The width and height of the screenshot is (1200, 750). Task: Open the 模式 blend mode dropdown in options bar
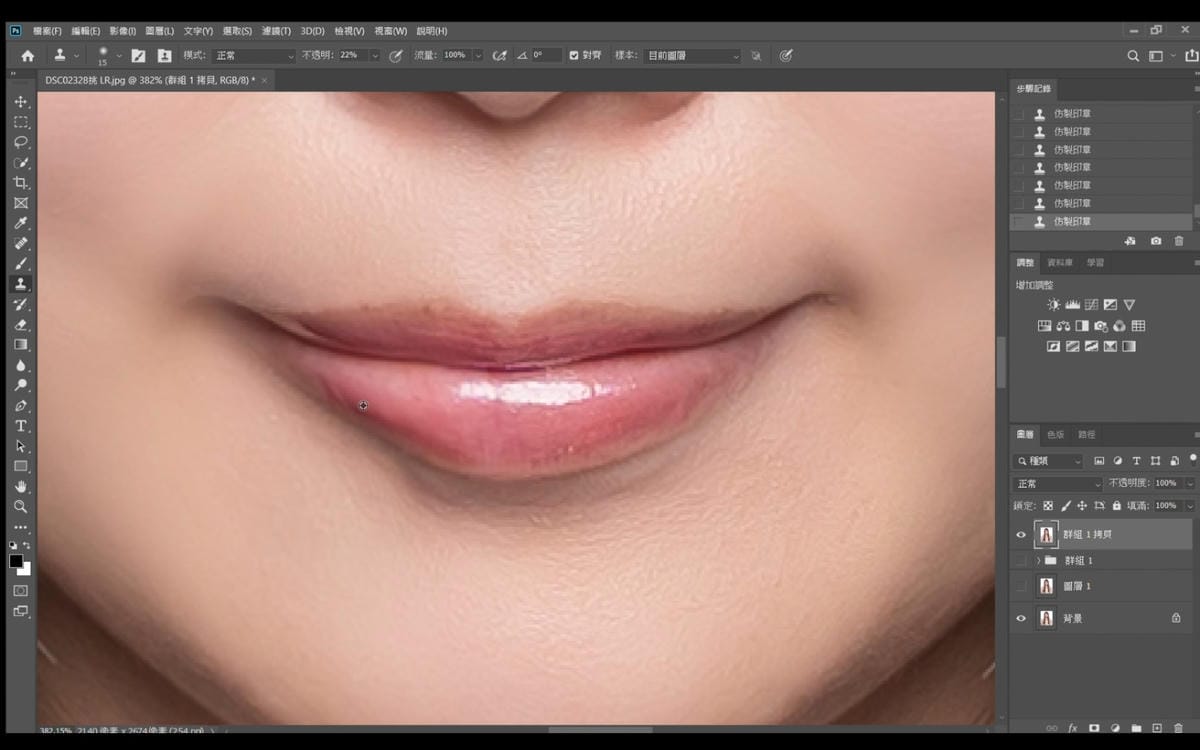252,56
